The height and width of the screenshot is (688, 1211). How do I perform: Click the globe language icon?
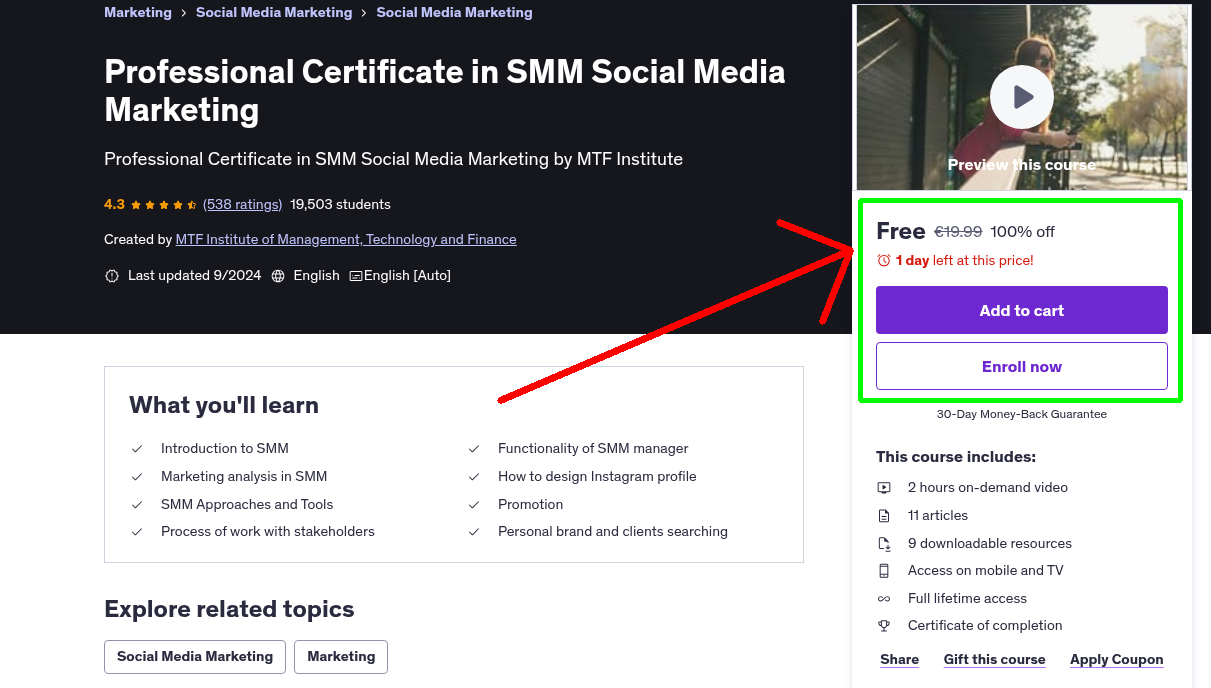(278, 276)
